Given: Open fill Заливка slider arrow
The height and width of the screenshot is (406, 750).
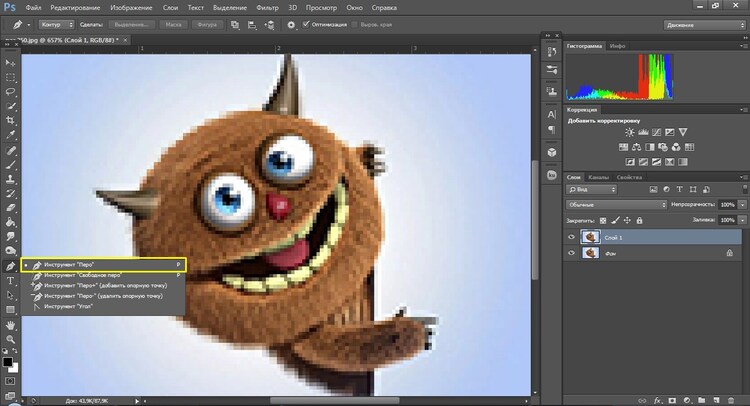Looking at the screenshot, I should click(x=742, y=220).
